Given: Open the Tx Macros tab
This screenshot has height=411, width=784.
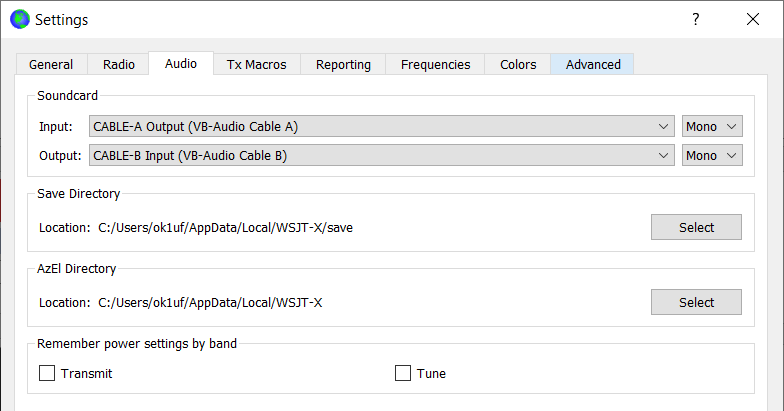Looking at the screenshot, I should click(x=256, y=64).
